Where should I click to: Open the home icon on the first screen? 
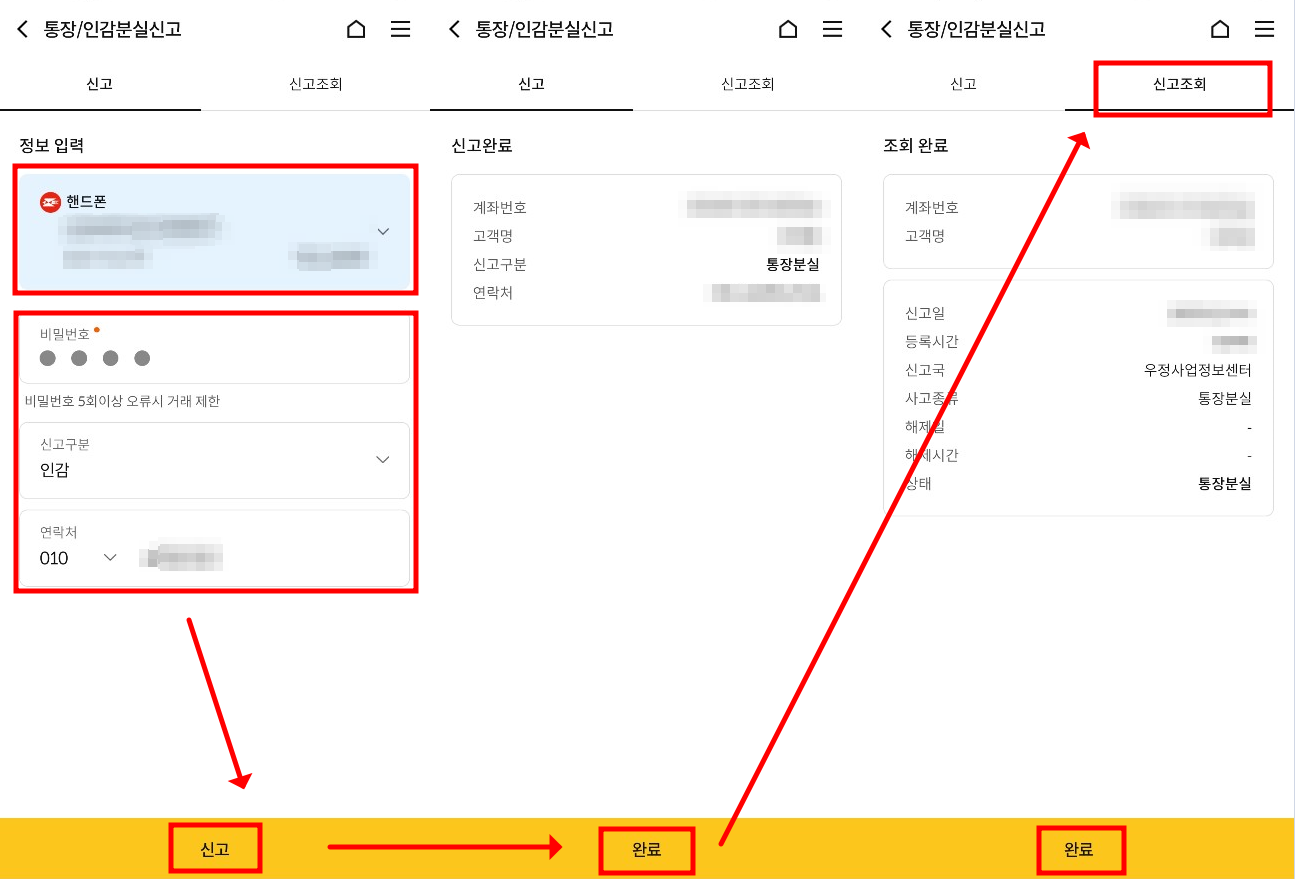(x=356, y=29)
